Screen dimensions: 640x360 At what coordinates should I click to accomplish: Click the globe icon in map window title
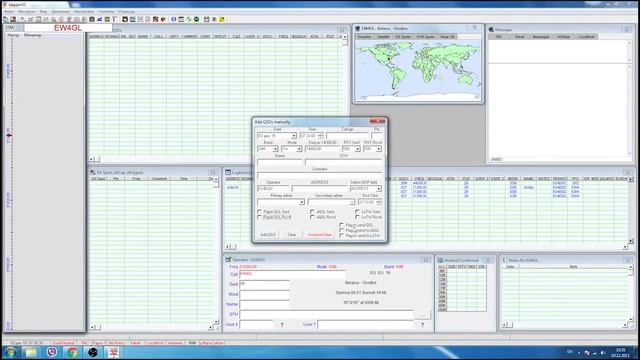(x=358, y=29)
